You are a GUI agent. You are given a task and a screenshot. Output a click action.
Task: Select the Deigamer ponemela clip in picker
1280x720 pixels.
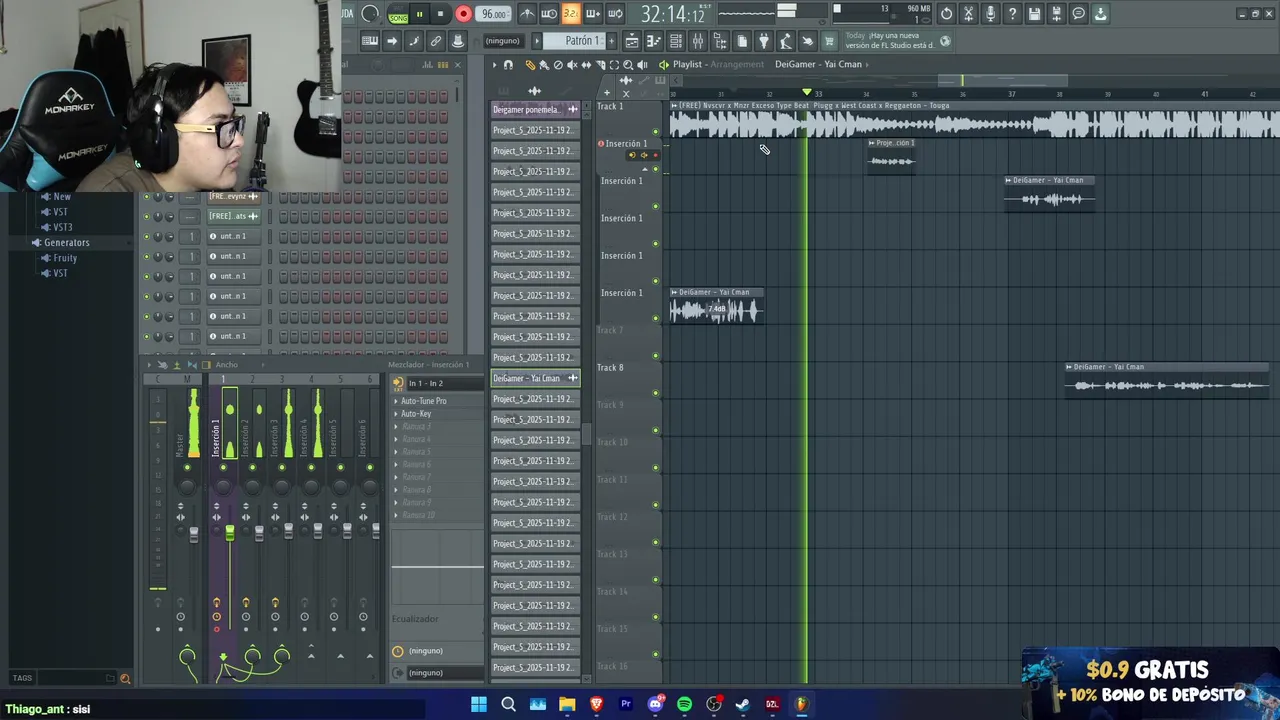tap(535, 109)
